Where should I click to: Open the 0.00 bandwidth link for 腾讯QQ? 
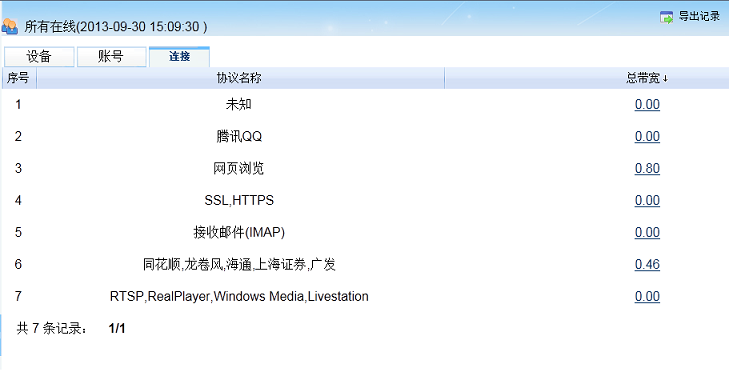647,137
